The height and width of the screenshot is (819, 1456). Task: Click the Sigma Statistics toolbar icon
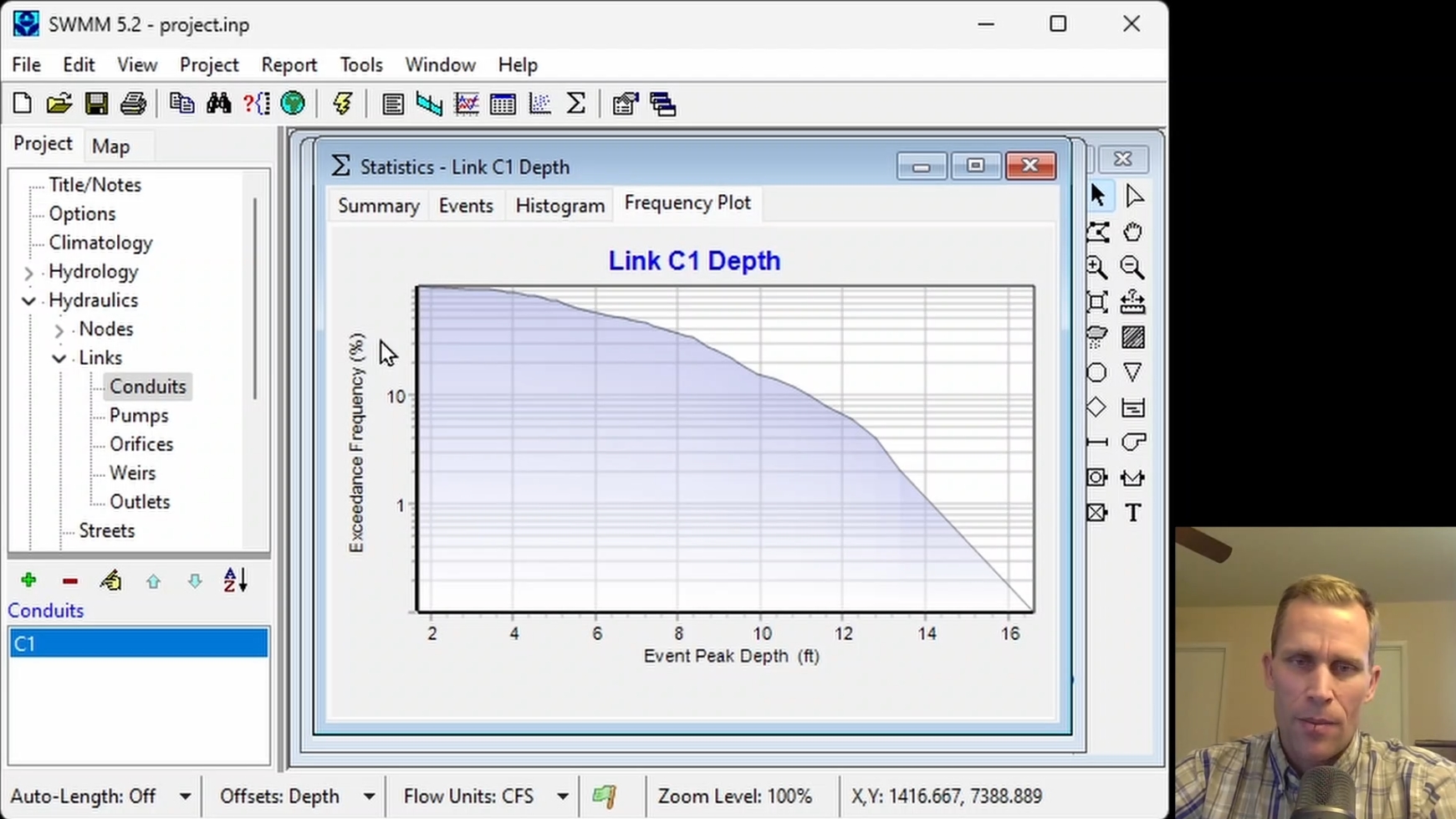(x=576, y=104)
